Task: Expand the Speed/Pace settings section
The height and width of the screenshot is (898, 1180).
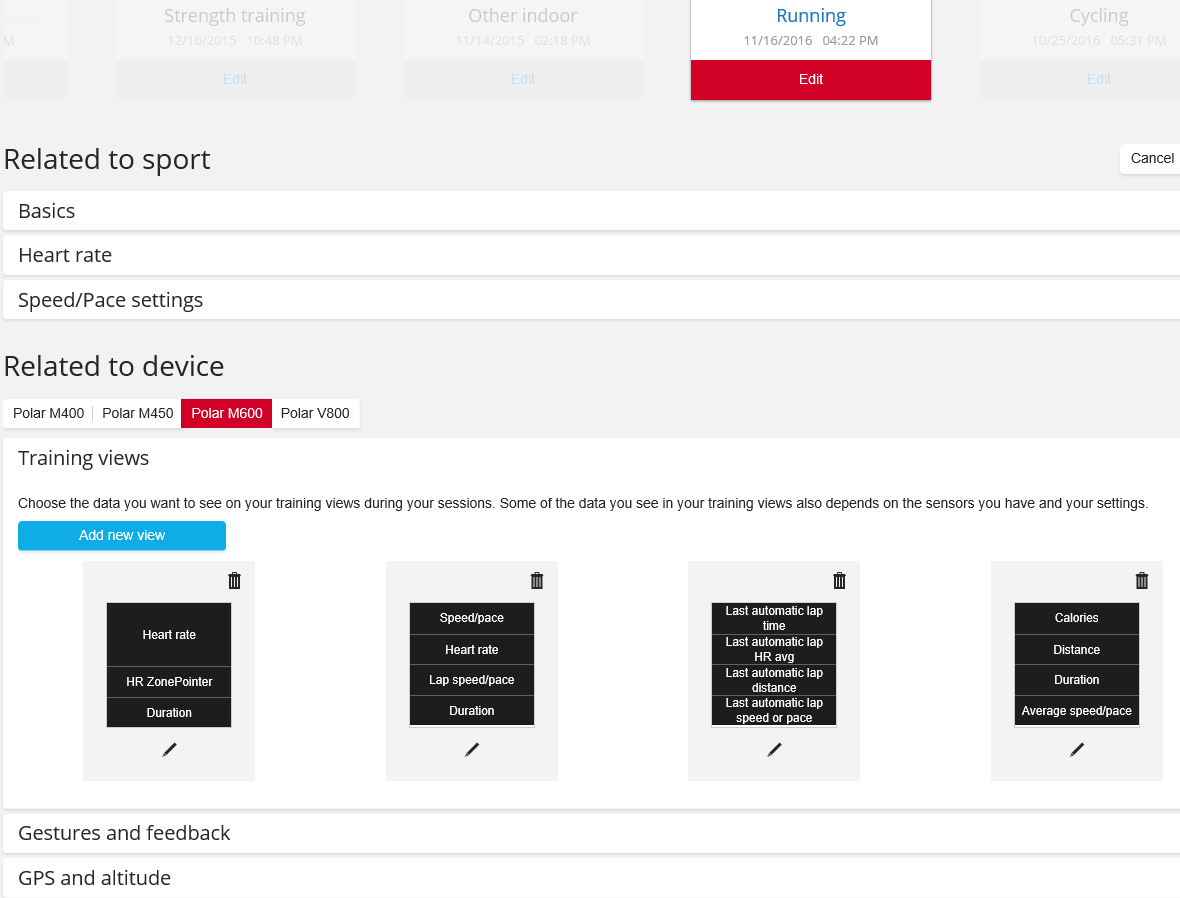Action: [x=592, y=300]
